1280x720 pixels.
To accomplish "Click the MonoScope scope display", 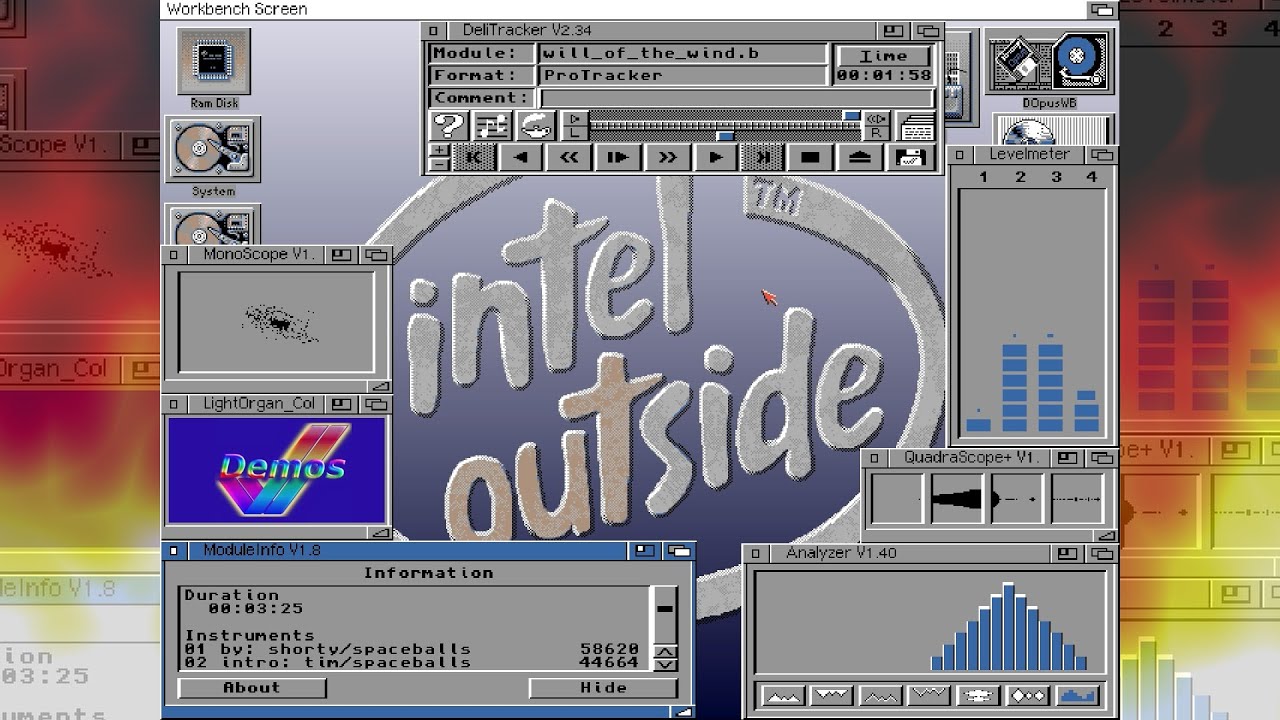I will pos(277,322).
